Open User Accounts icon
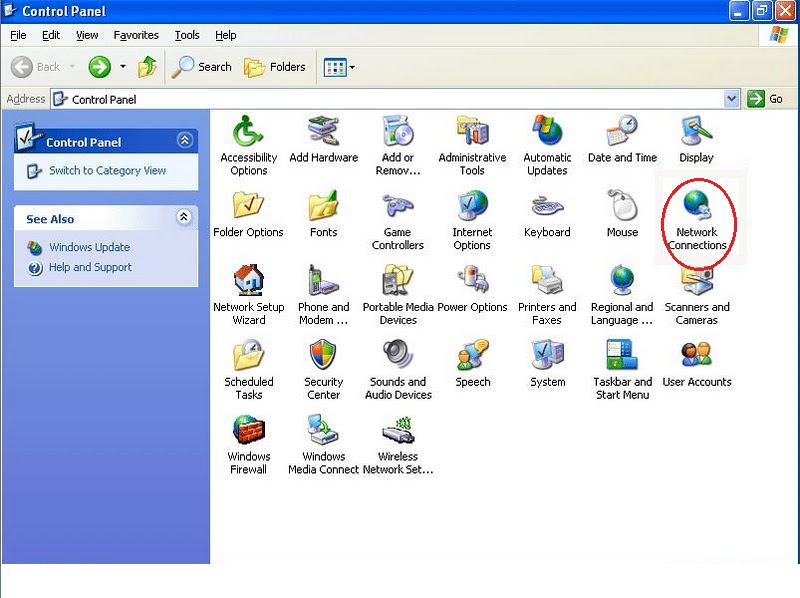 pyautogui.click(x=696, y=356)
